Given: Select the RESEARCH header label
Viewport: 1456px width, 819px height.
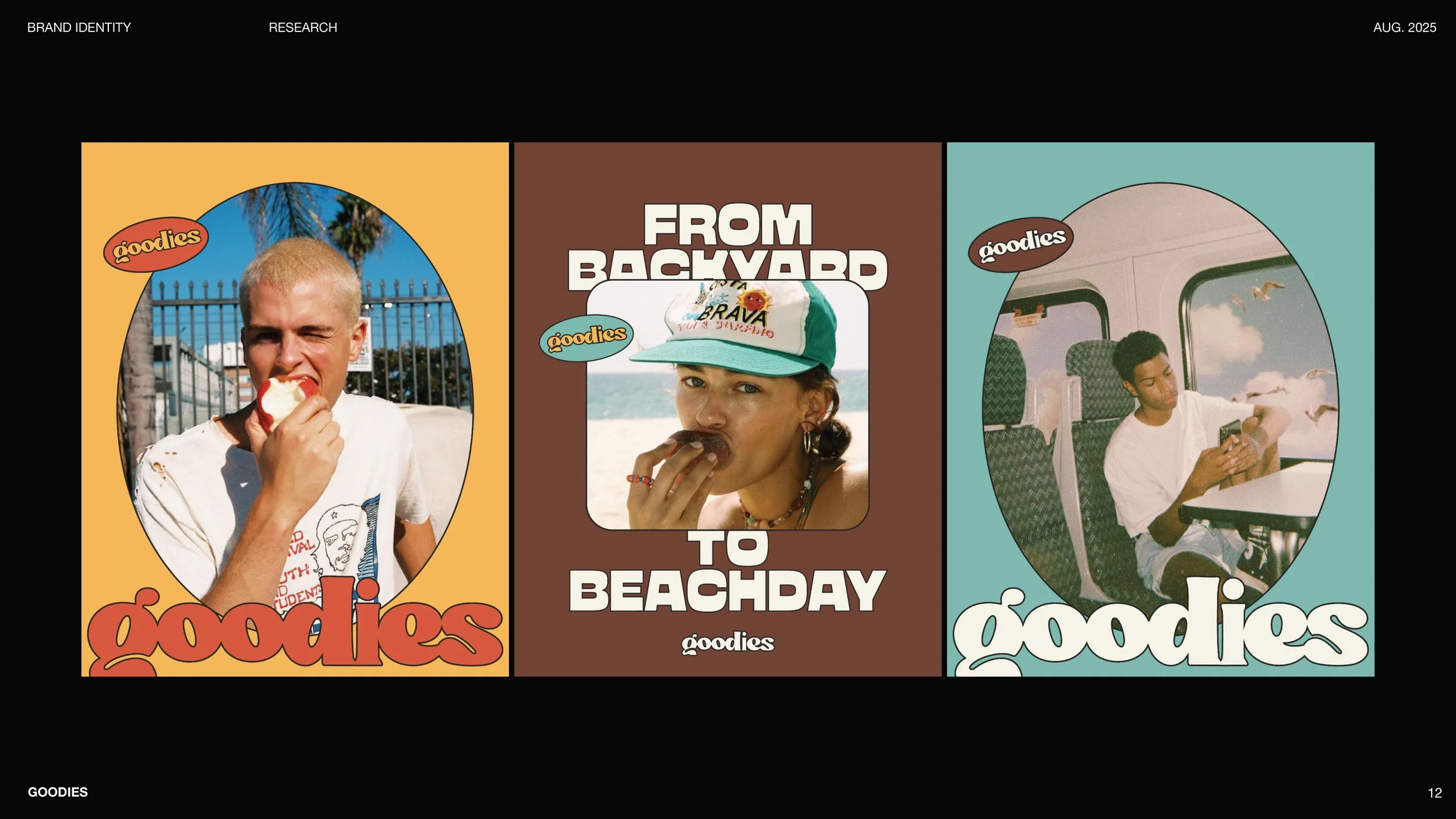Looking at the screenshot, I should [x=303, y=27].
